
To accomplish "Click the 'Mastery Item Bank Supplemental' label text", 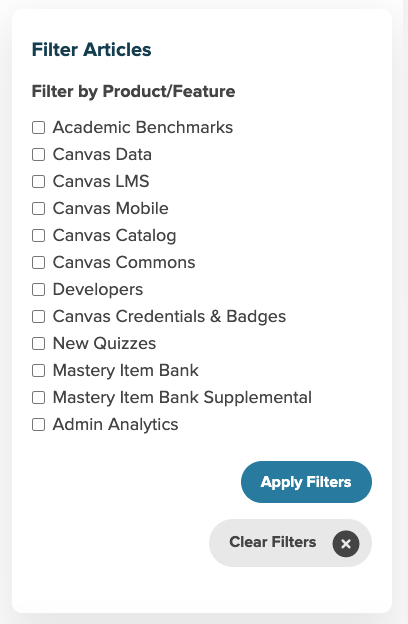I will coord(182,398).
